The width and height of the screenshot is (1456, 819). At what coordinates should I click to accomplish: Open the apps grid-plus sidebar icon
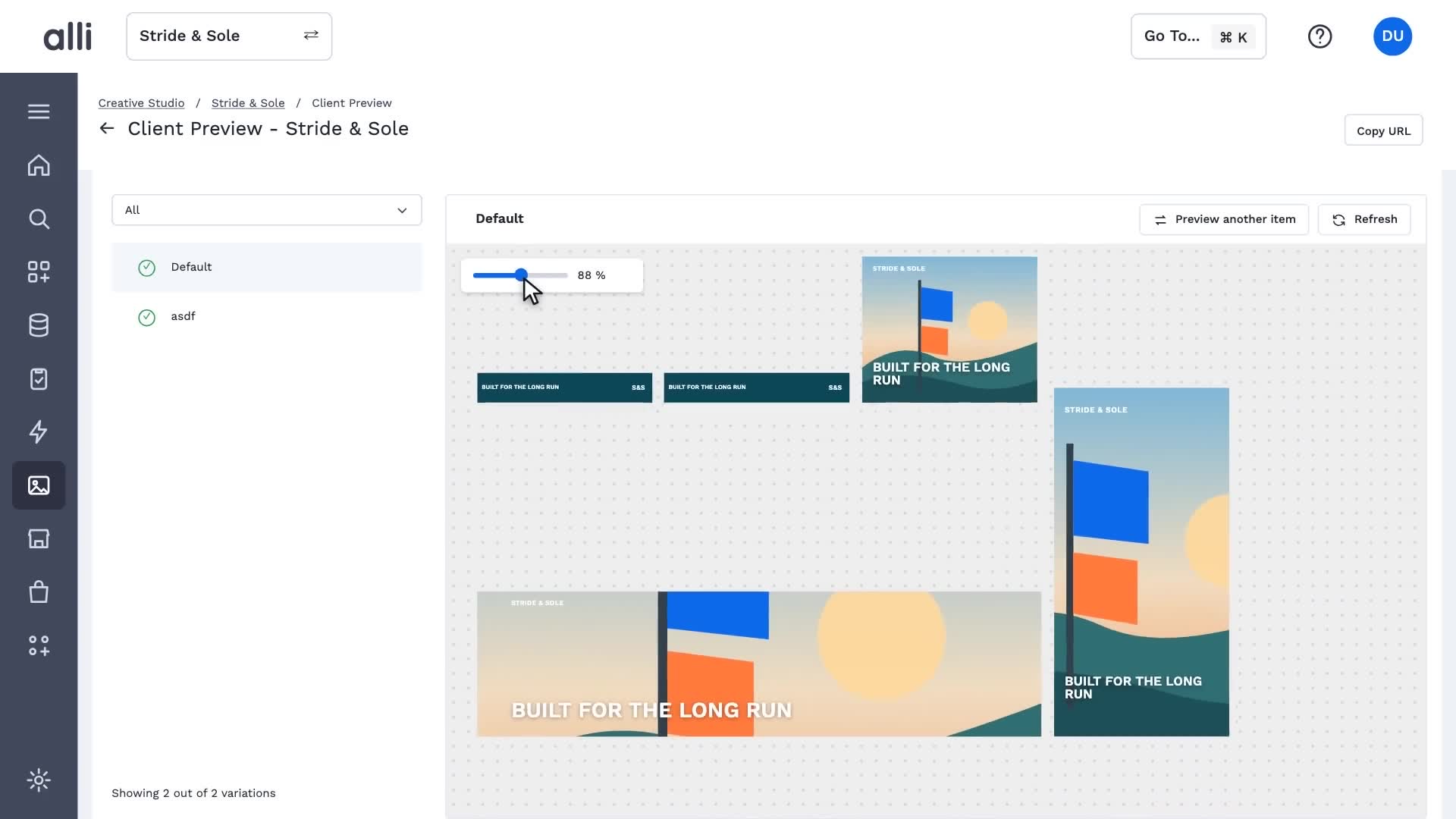[39, 272]
